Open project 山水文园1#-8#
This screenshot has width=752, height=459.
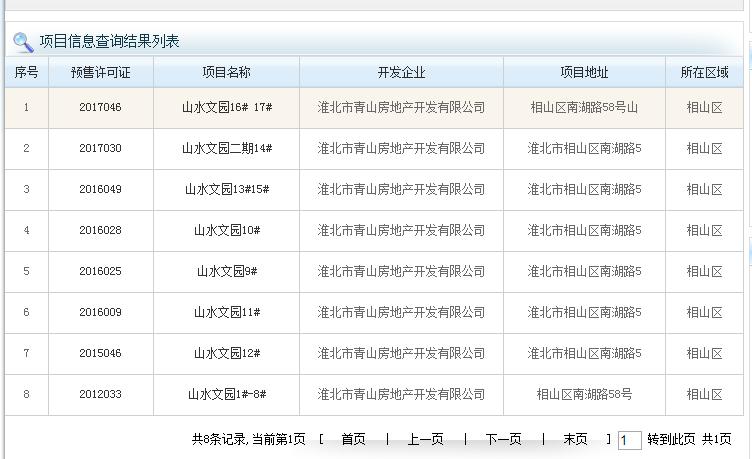coord(227,394)
